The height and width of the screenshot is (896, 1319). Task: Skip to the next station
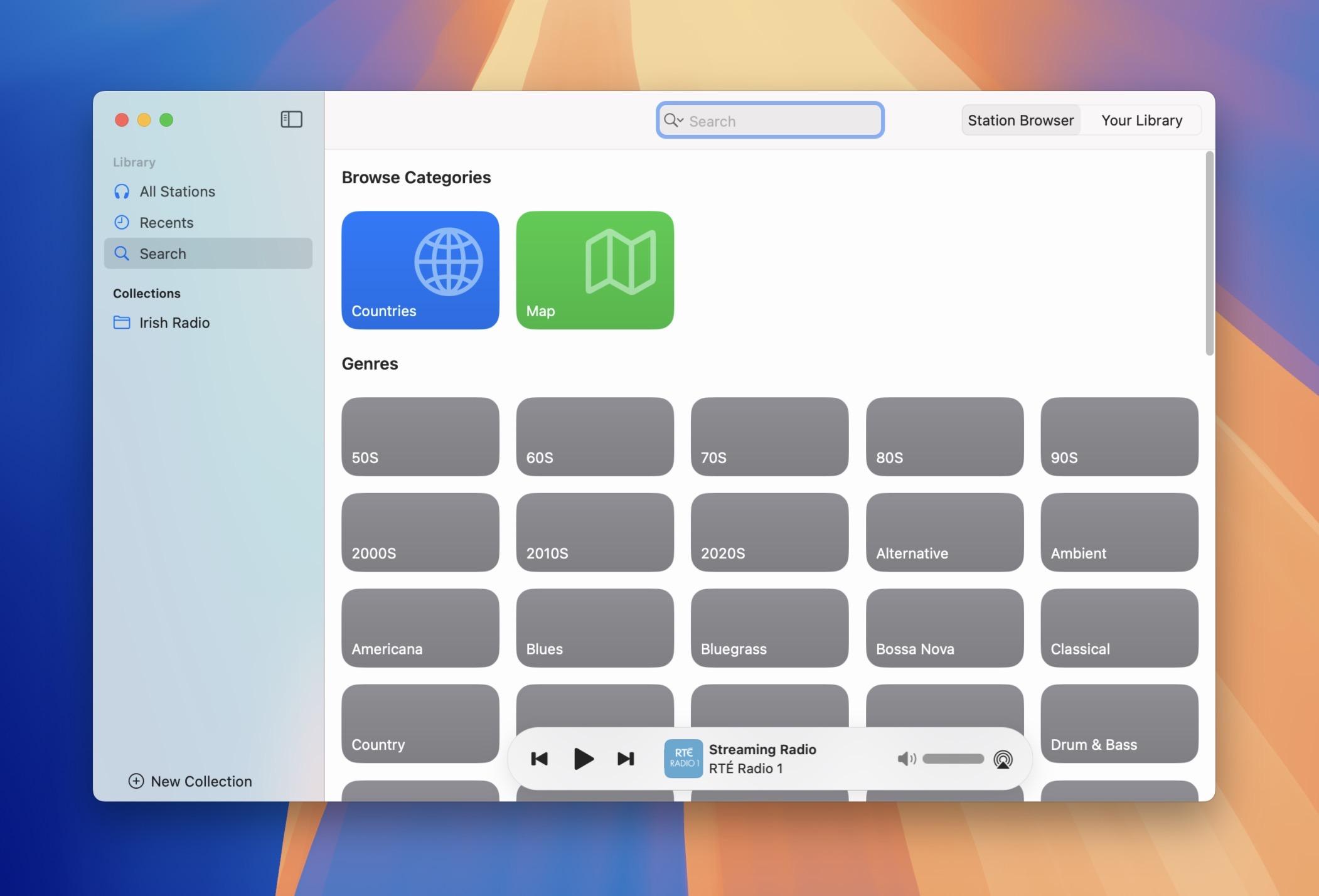click(626, 759)
